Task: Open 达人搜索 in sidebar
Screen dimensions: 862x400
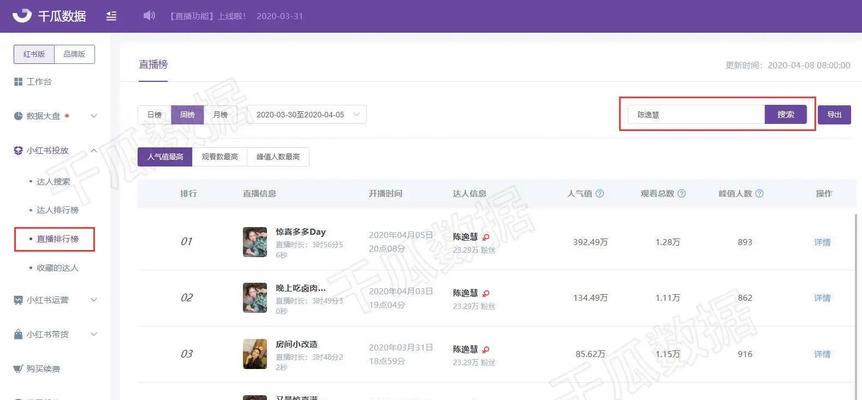Action: pyautogui.click(x=53, y=181)
